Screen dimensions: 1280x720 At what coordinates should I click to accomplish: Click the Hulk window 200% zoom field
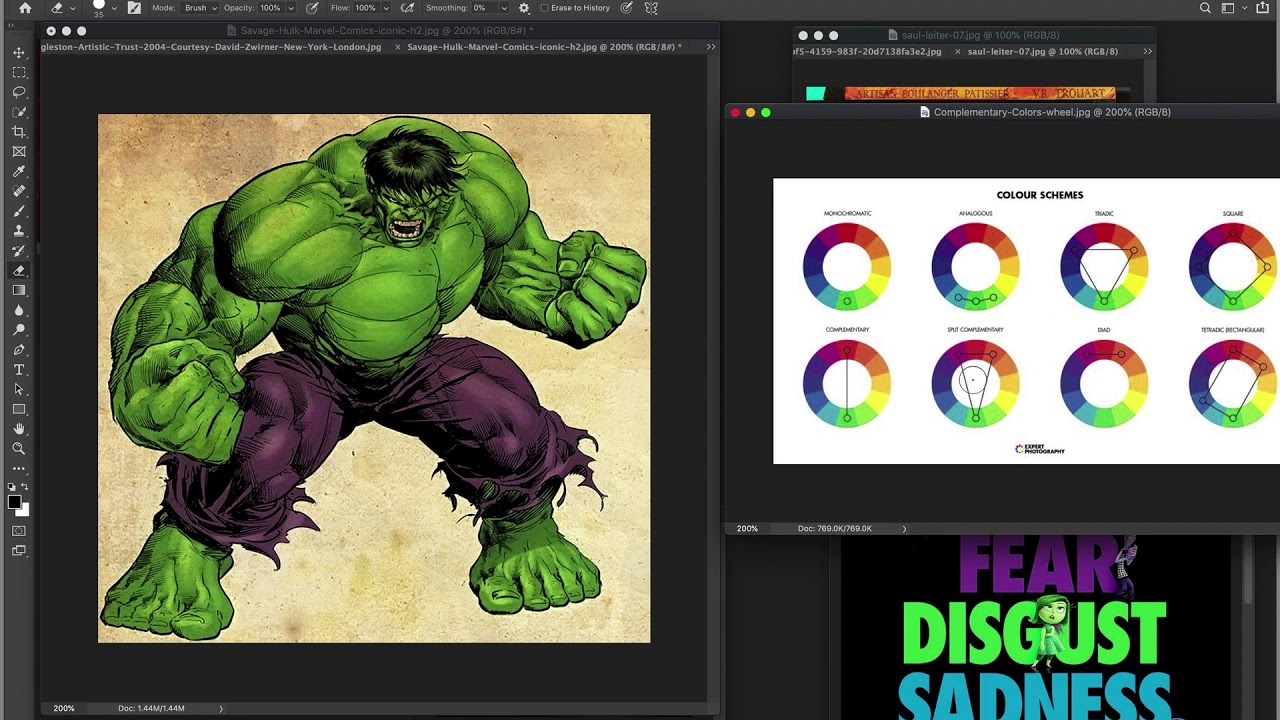tap(64, 708)
